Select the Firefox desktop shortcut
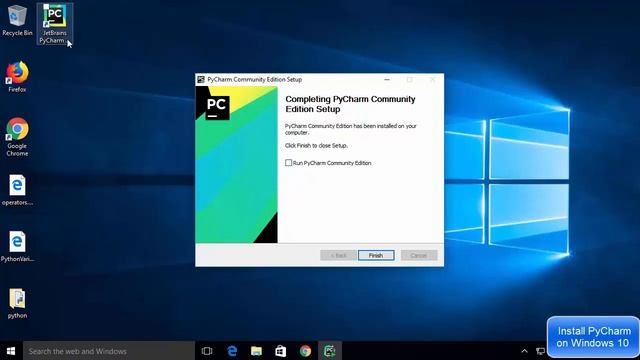Viewport: 640px width, 360px height. click(x=17, y=77)
